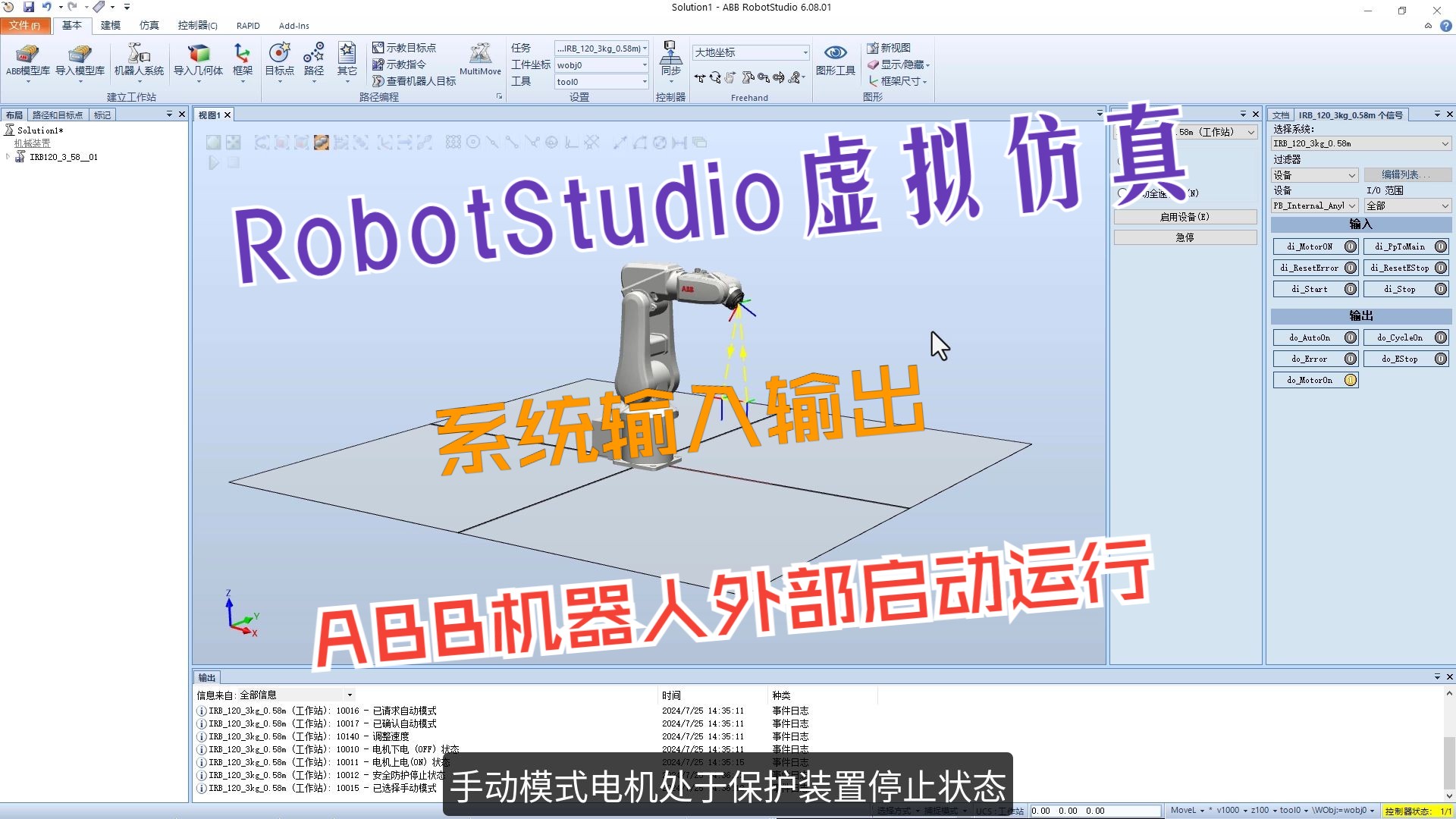Viewport: 1456px width, 819px height.
Task: Click the 启用设备(E) button
Action: pyautogui.click(x=1185, y=216)
